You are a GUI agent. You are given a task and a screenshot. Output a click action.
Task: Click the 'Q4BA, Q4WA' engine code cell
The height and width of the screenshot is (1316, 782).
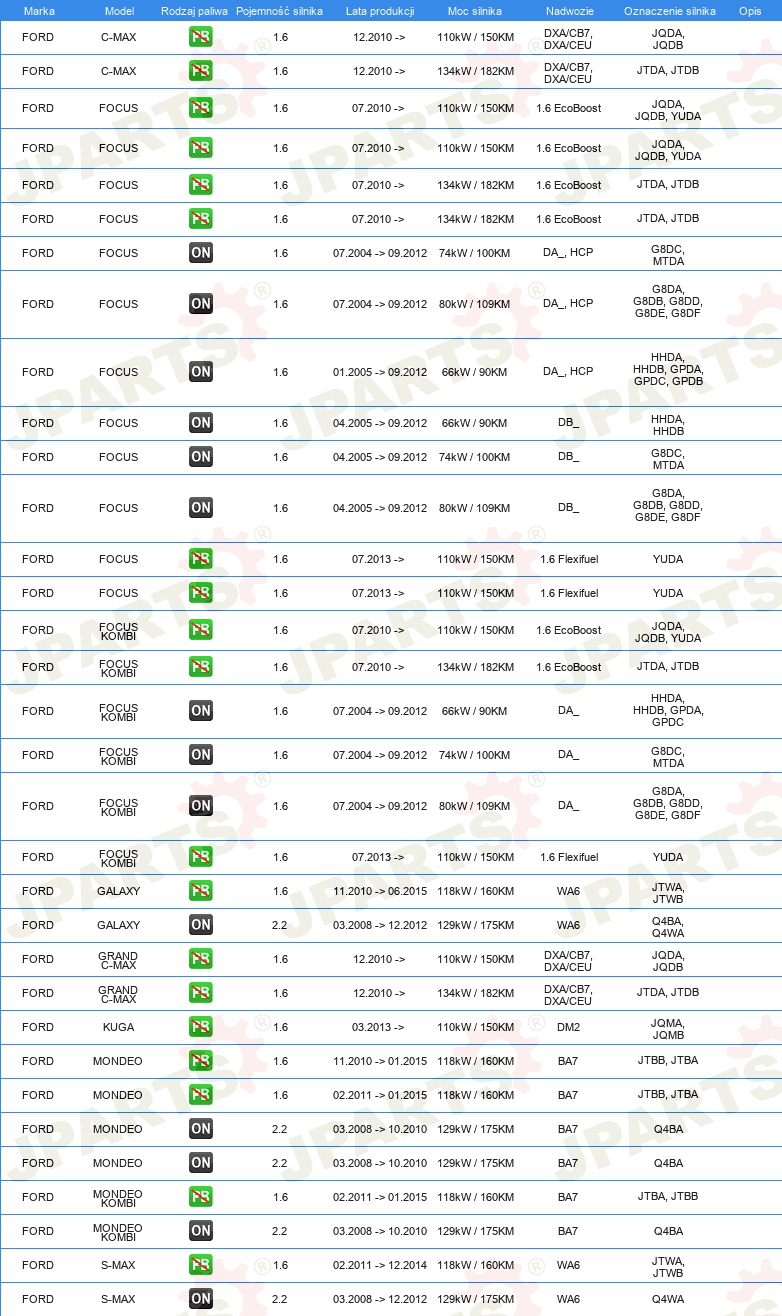click(x=668, y=925)
